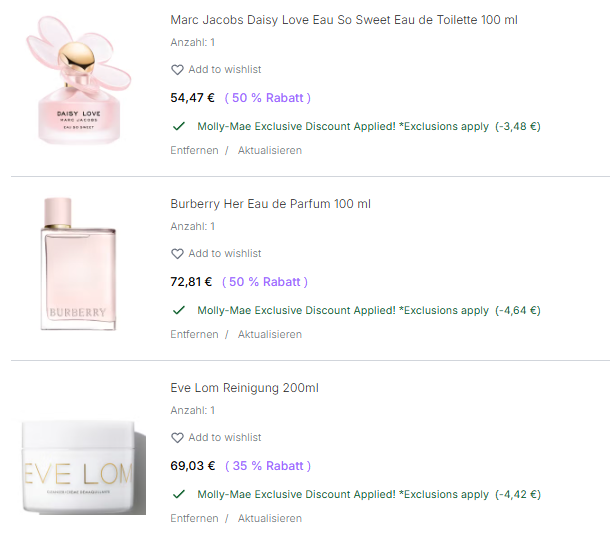This screenshot has width=610, height=541.
Task: Click heart icon for Burberry Her perfume
Action: click(x=177, y=254)
